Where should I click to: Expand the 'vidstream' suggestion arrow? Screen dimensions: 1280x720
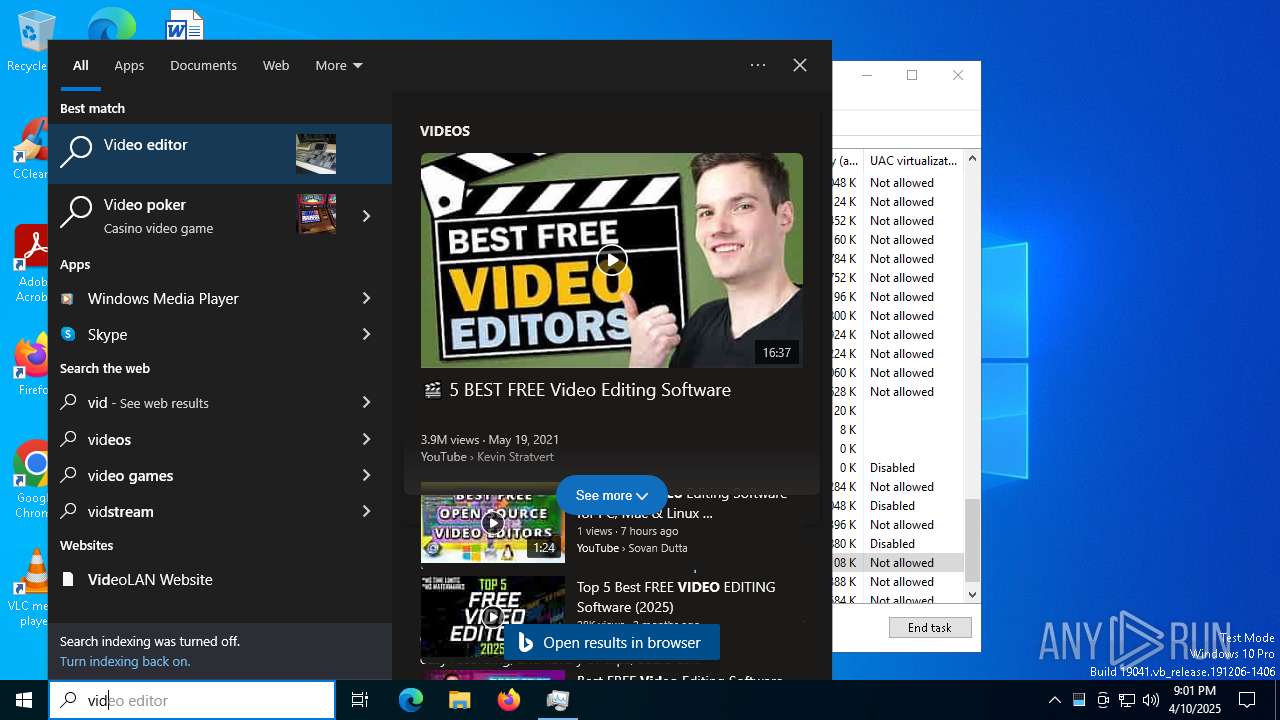tap(366, 511)
